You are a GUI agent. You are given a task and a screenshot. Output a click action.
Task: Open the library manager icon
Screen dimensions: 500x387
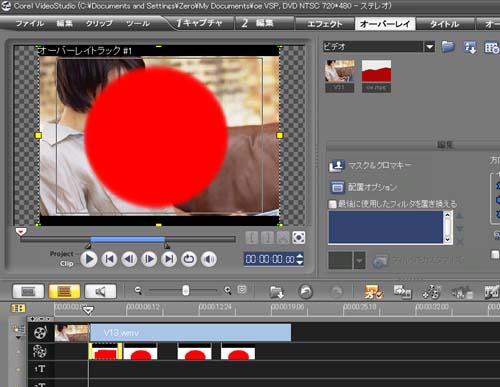coord(492,48)
